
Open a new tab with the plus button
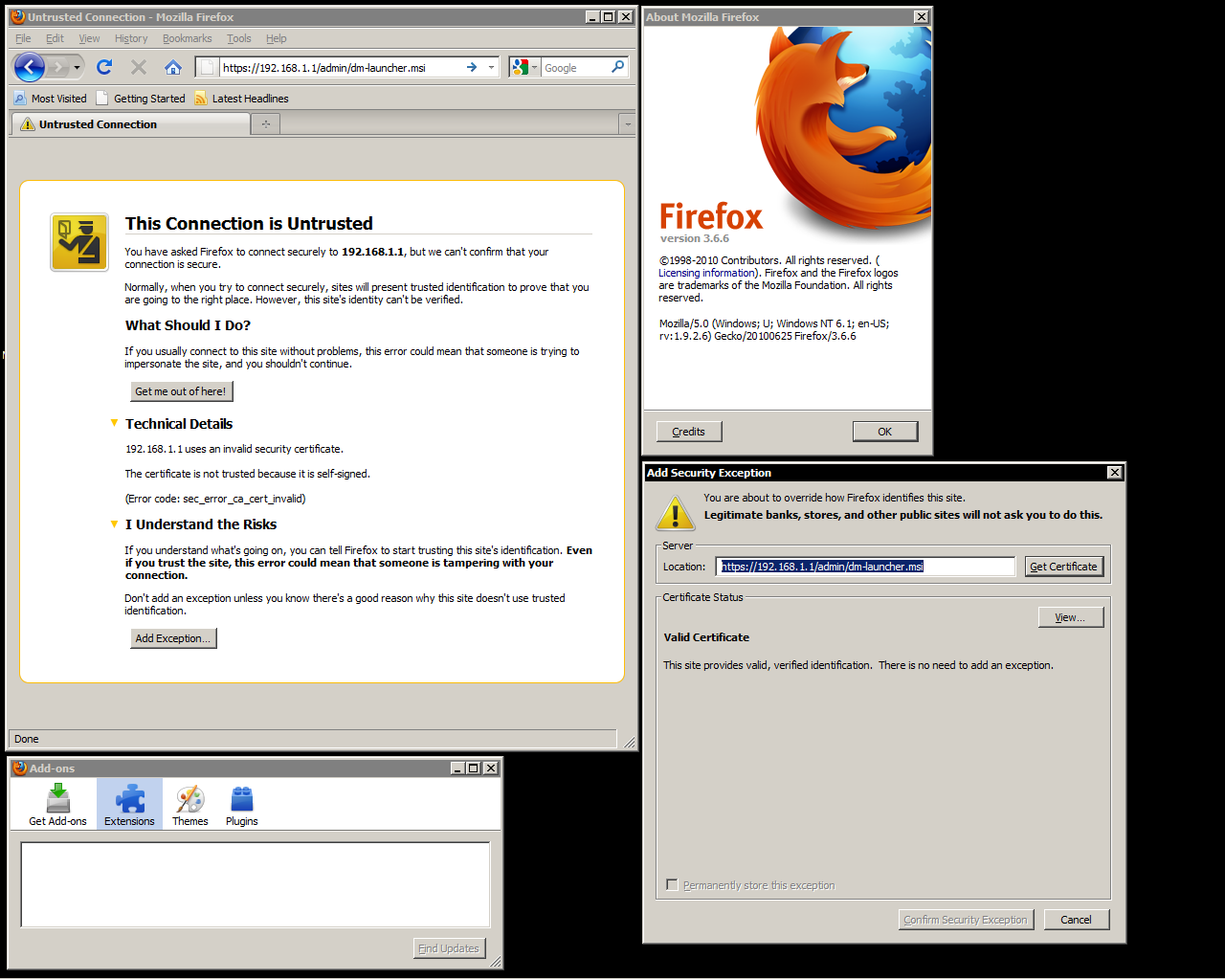point(266,124)
